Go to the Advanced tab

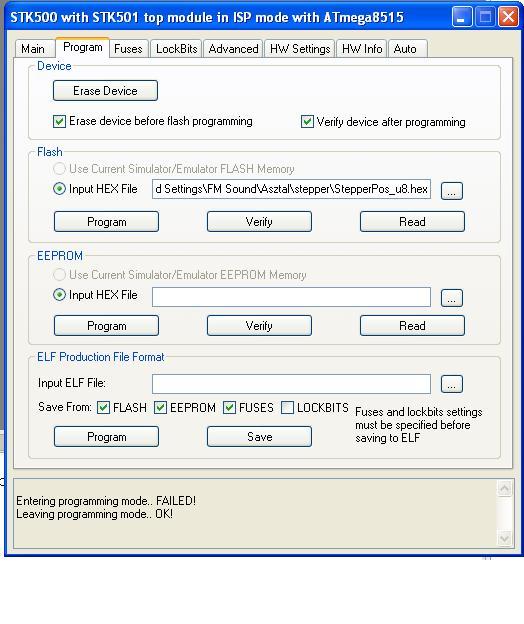[233, 49]
